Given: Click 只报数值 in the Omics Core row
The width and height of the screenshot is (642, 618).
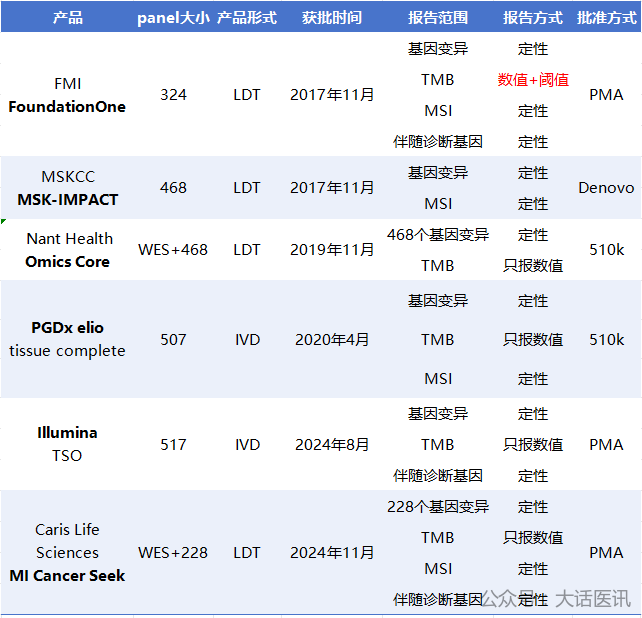Looking at the screenshot, I should 533,266.
